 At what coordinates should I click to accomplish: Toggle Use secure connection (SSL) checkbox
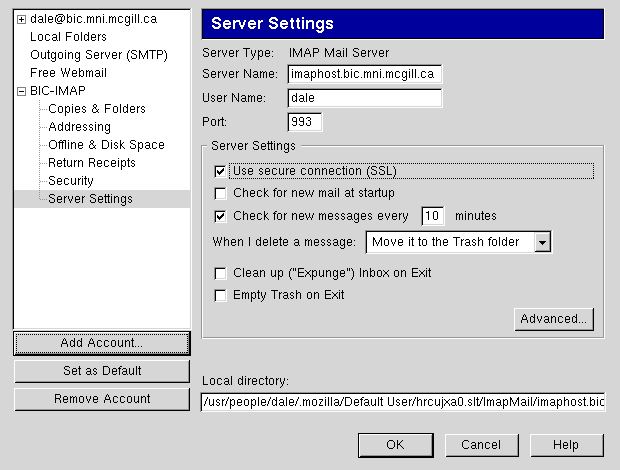click(221, 171)
